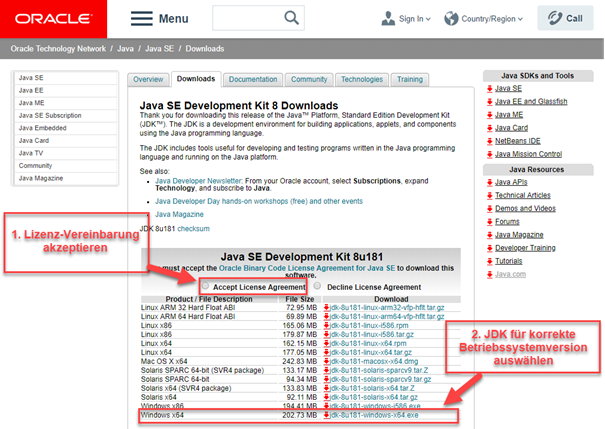The height and width of the screenshot is (429, 605).
Task: Switch to the Technologies tab
Action: pyautogui.click(x=362, y=79)
